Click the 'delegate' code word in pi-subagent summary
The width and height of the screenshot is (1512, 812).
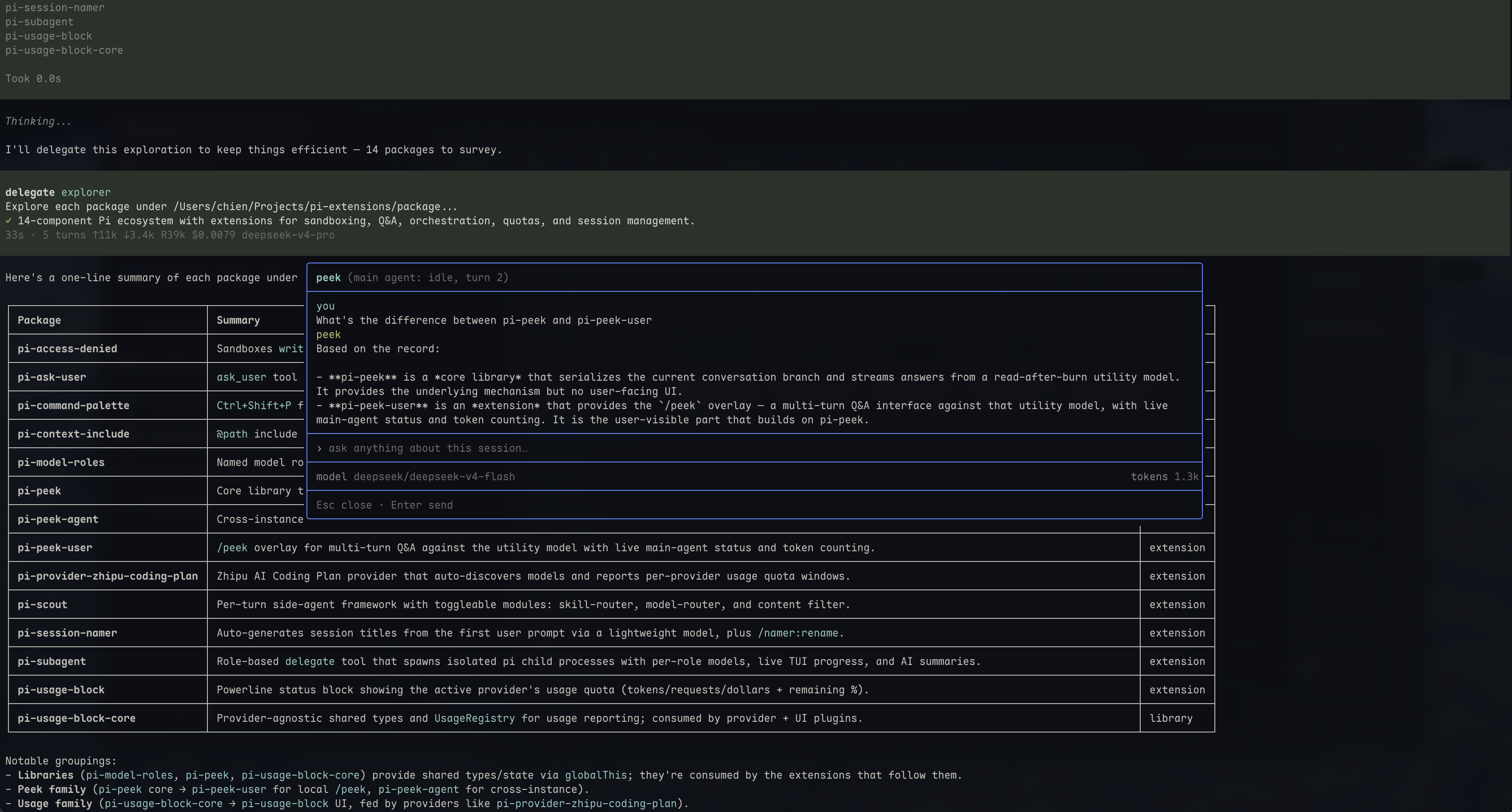(310, 662)
